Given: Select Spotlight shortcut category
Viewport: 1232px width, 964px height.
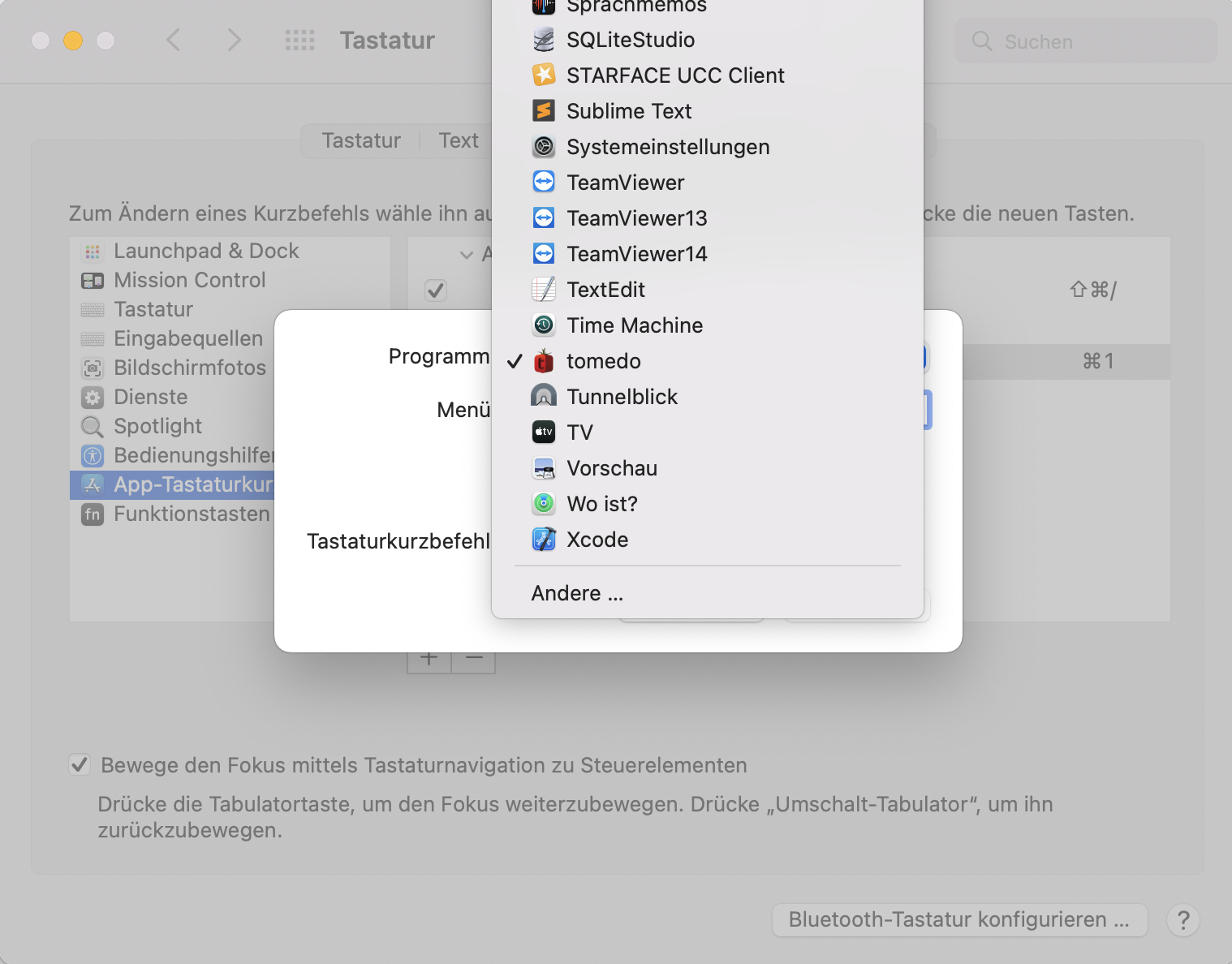Looking at the screenshot, I should [172, 426].
